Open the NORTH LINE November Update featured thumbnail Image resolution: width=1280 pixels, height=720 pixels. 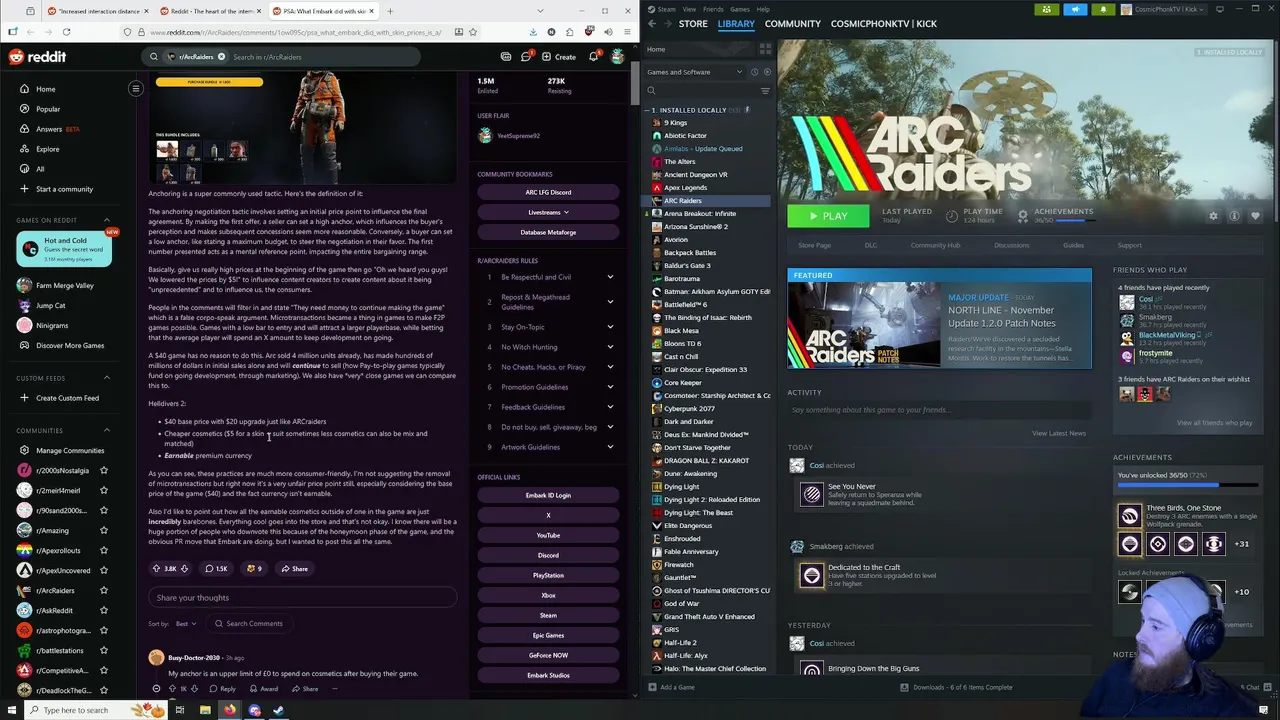point(864,325)
